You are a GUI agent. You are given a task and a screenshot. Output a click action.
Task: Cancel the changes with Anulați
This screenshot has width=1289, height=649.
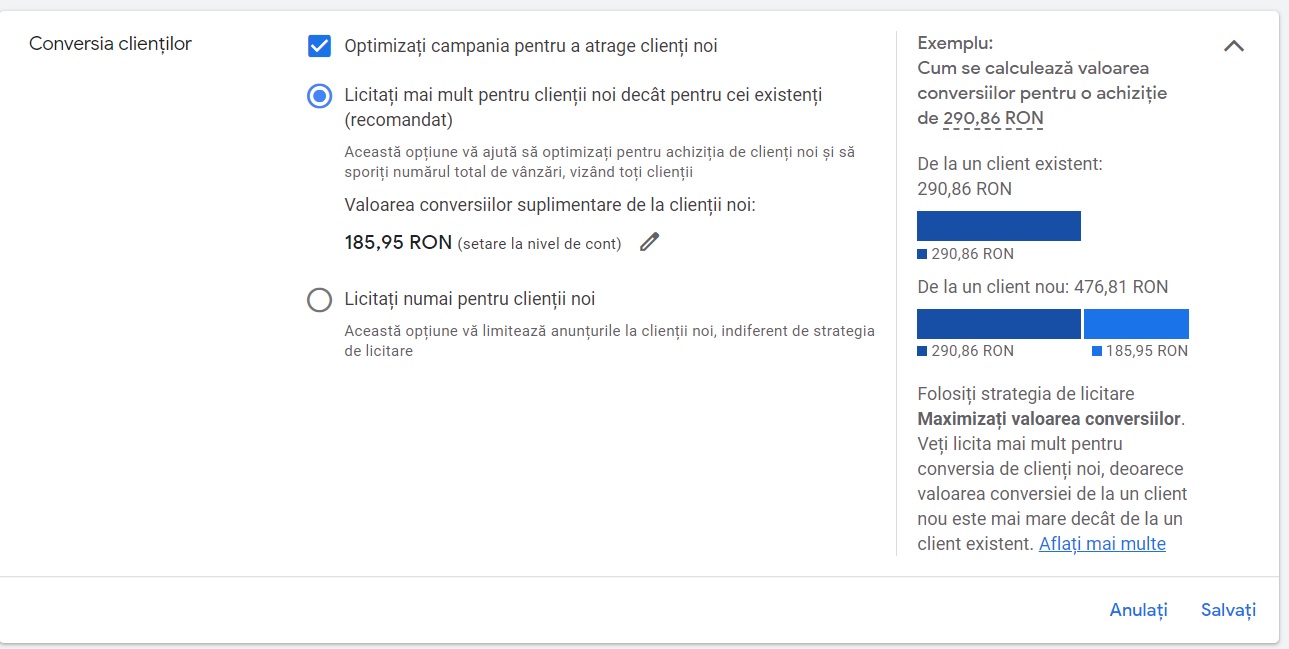point(1138,610)
